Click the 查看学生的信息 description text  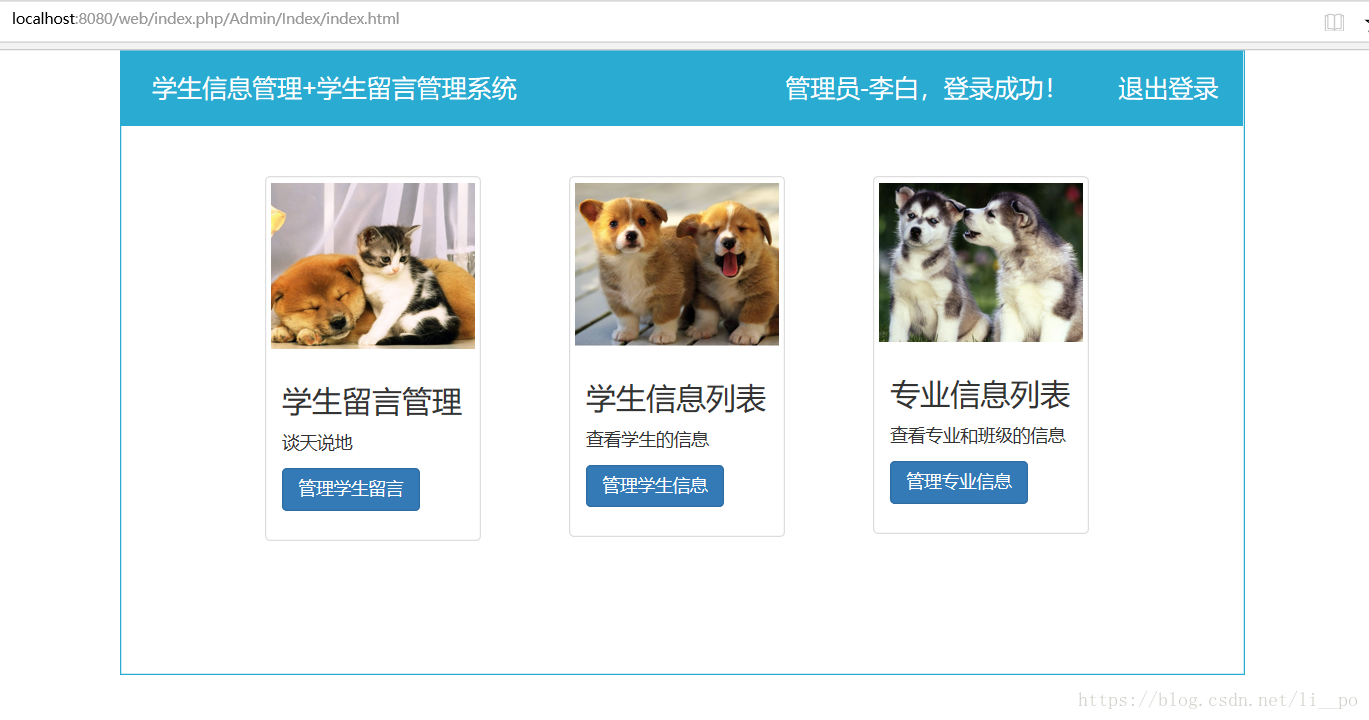[647, 439]
